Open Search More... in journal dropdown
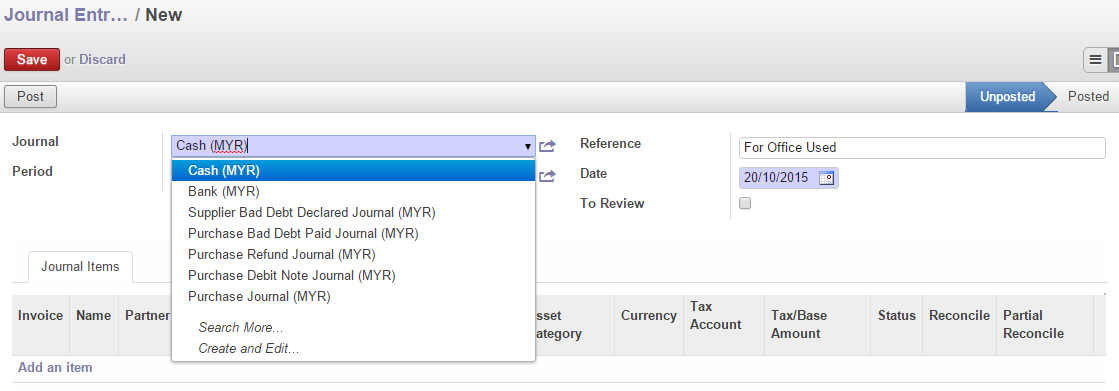1119x391 pixels. (x=353, y=327)
